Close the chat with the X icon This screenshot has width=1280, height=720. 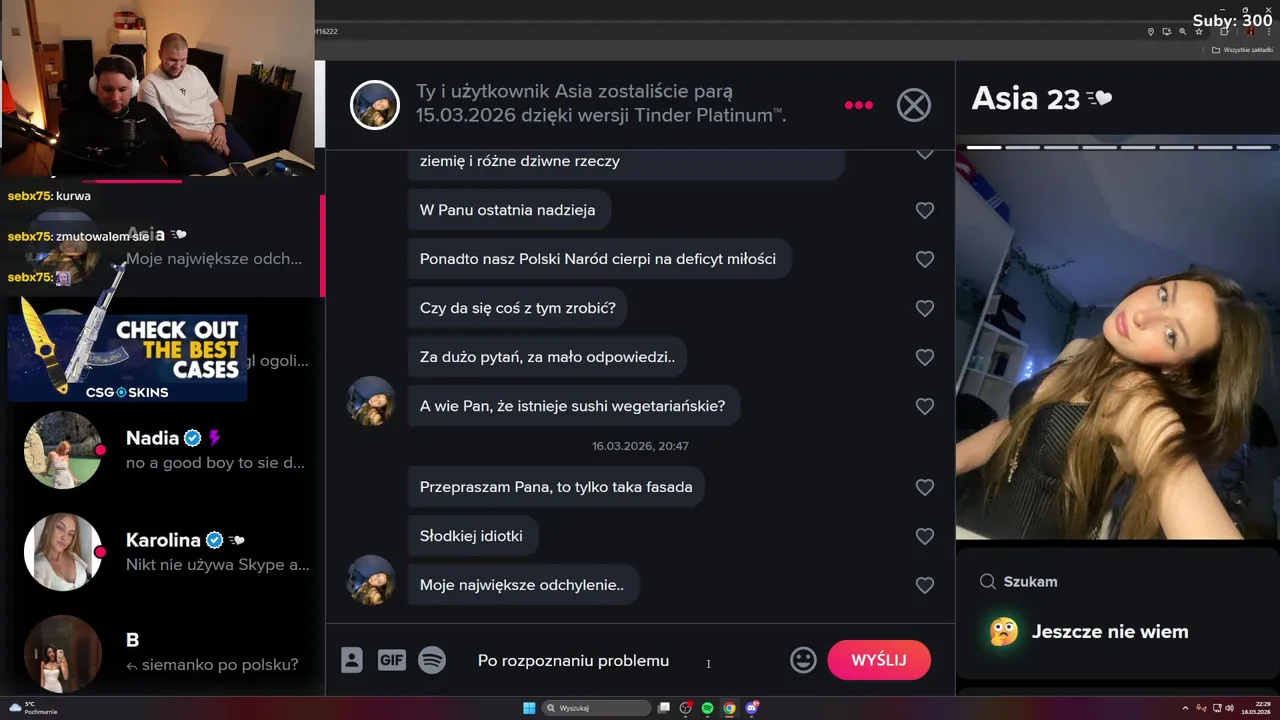[x=913, y=105]
